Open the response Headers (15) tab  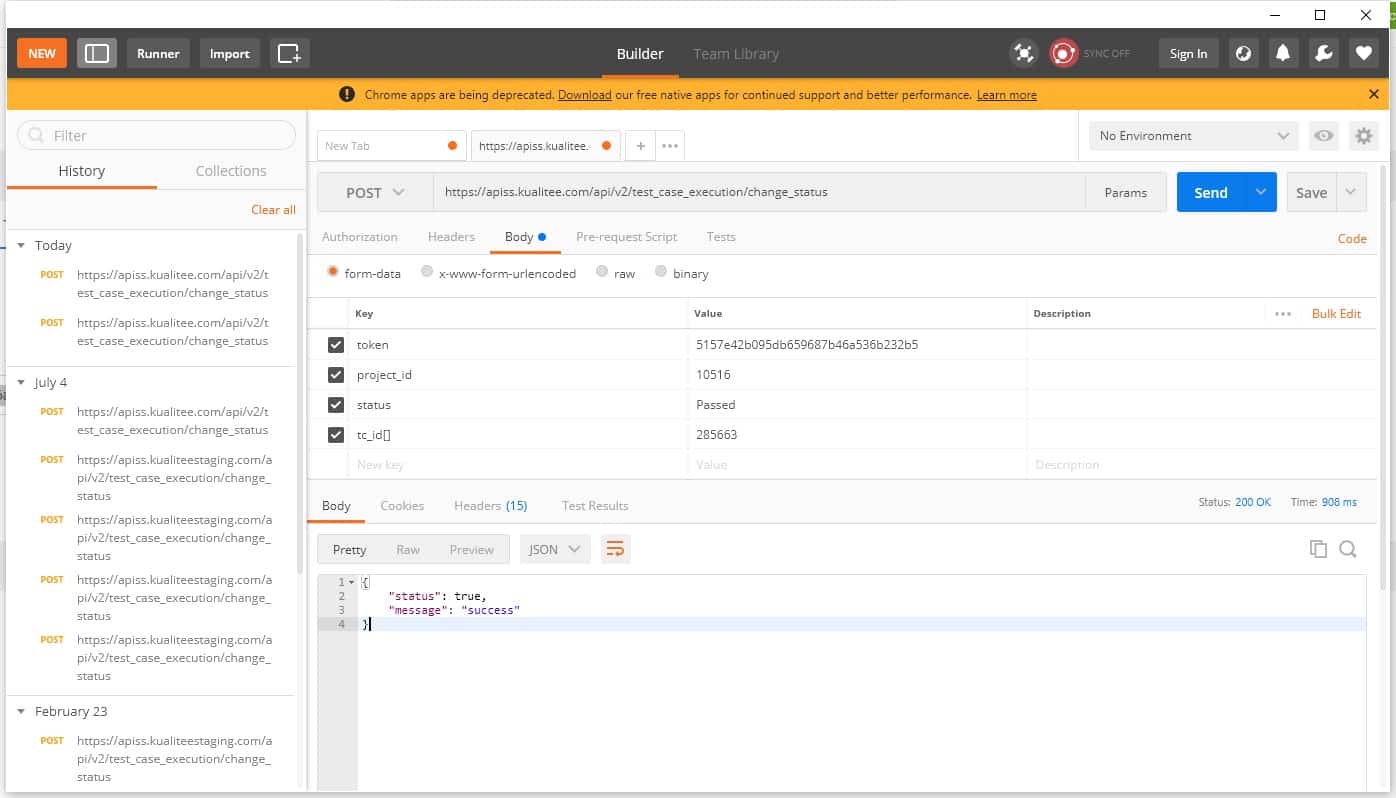point(490,506)
